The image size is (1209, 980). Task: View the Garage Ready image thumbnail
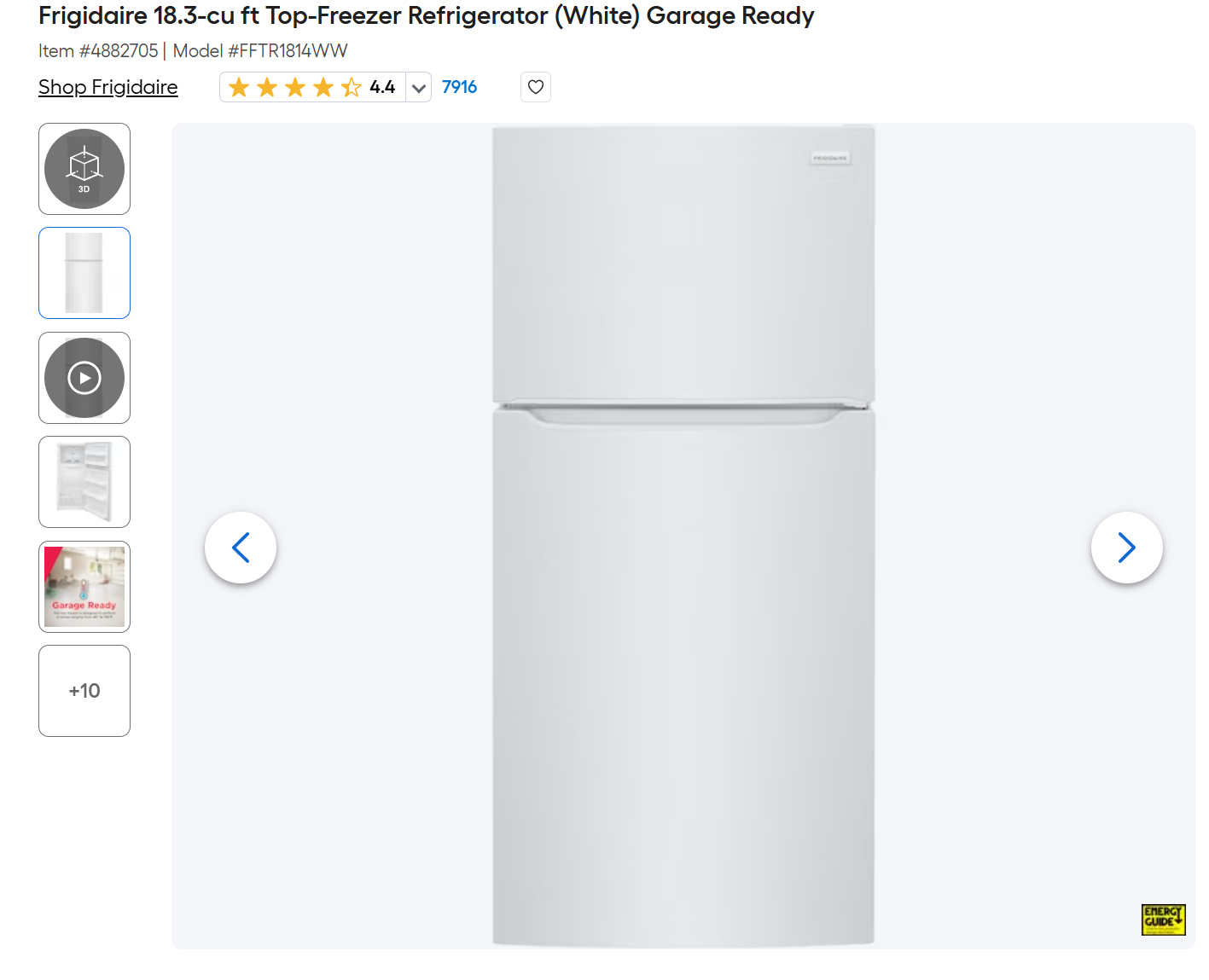(84, 587)
